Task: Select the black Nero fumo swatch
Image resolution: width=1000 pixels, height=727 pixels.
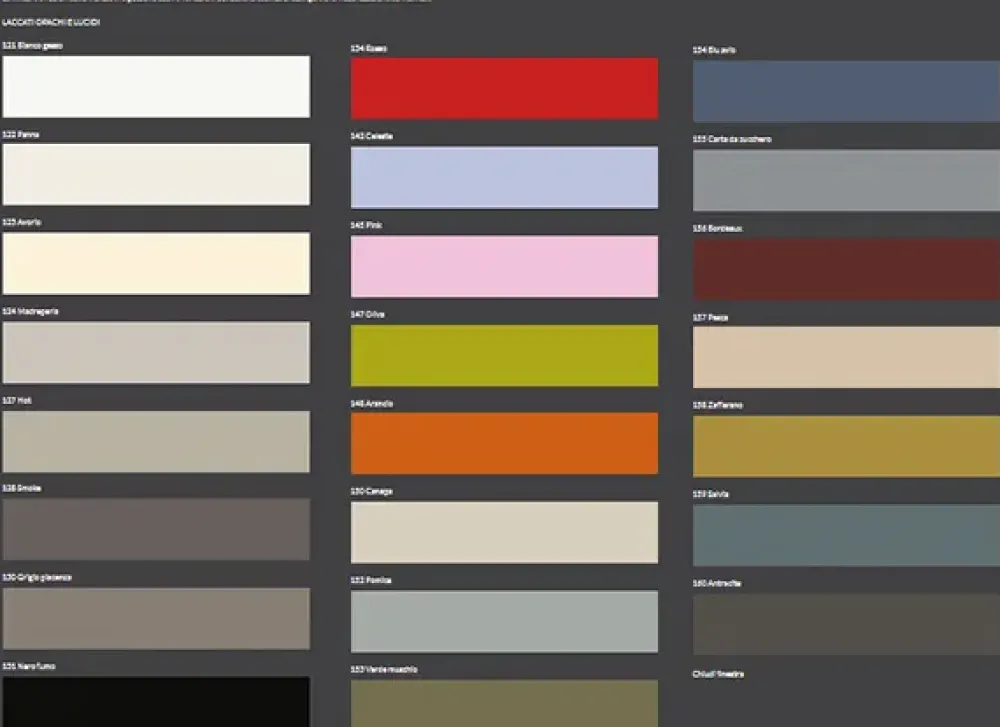Action: coord(156,701)
